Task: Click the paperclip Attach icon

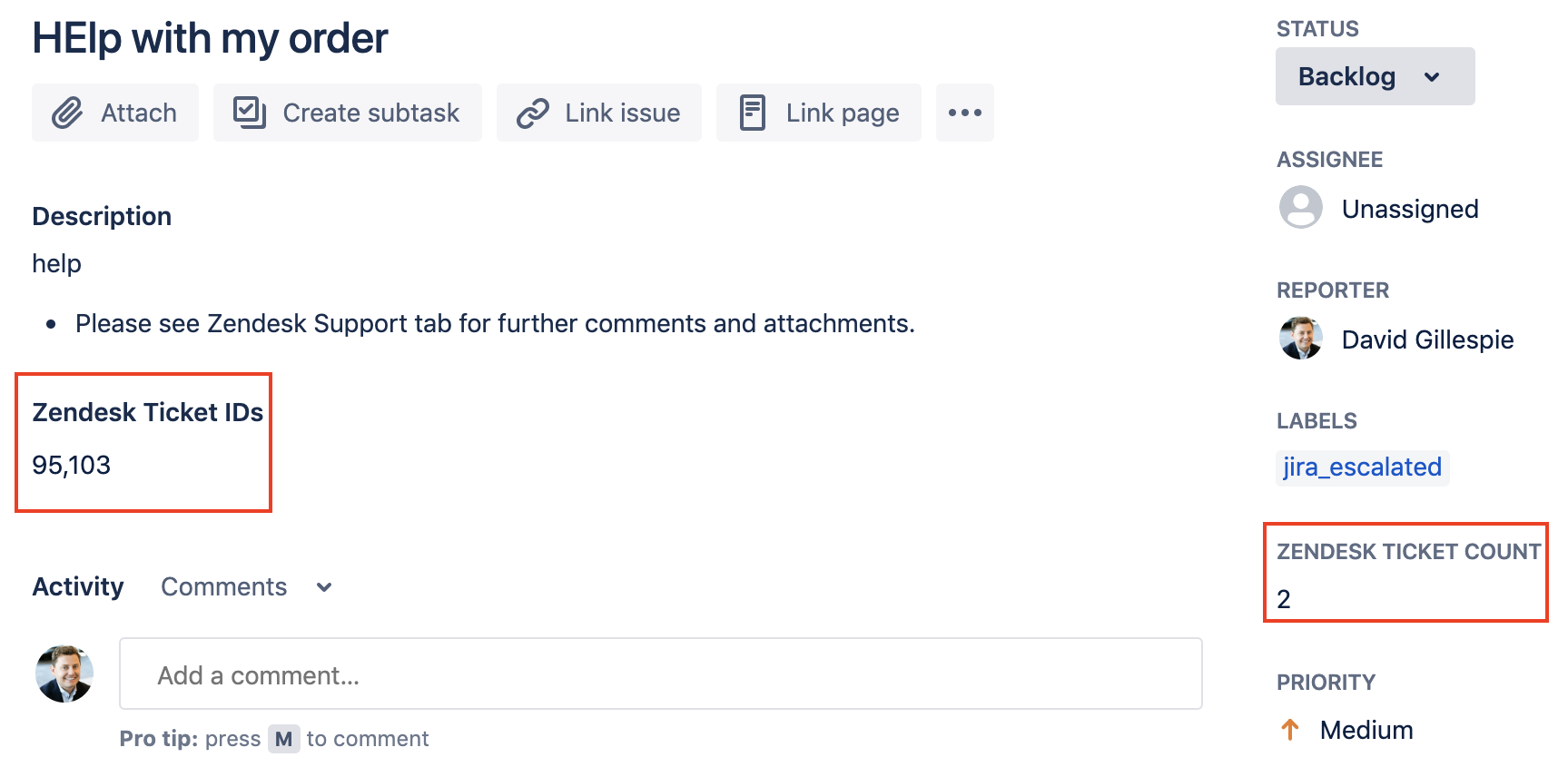Action: pos(67,113)
